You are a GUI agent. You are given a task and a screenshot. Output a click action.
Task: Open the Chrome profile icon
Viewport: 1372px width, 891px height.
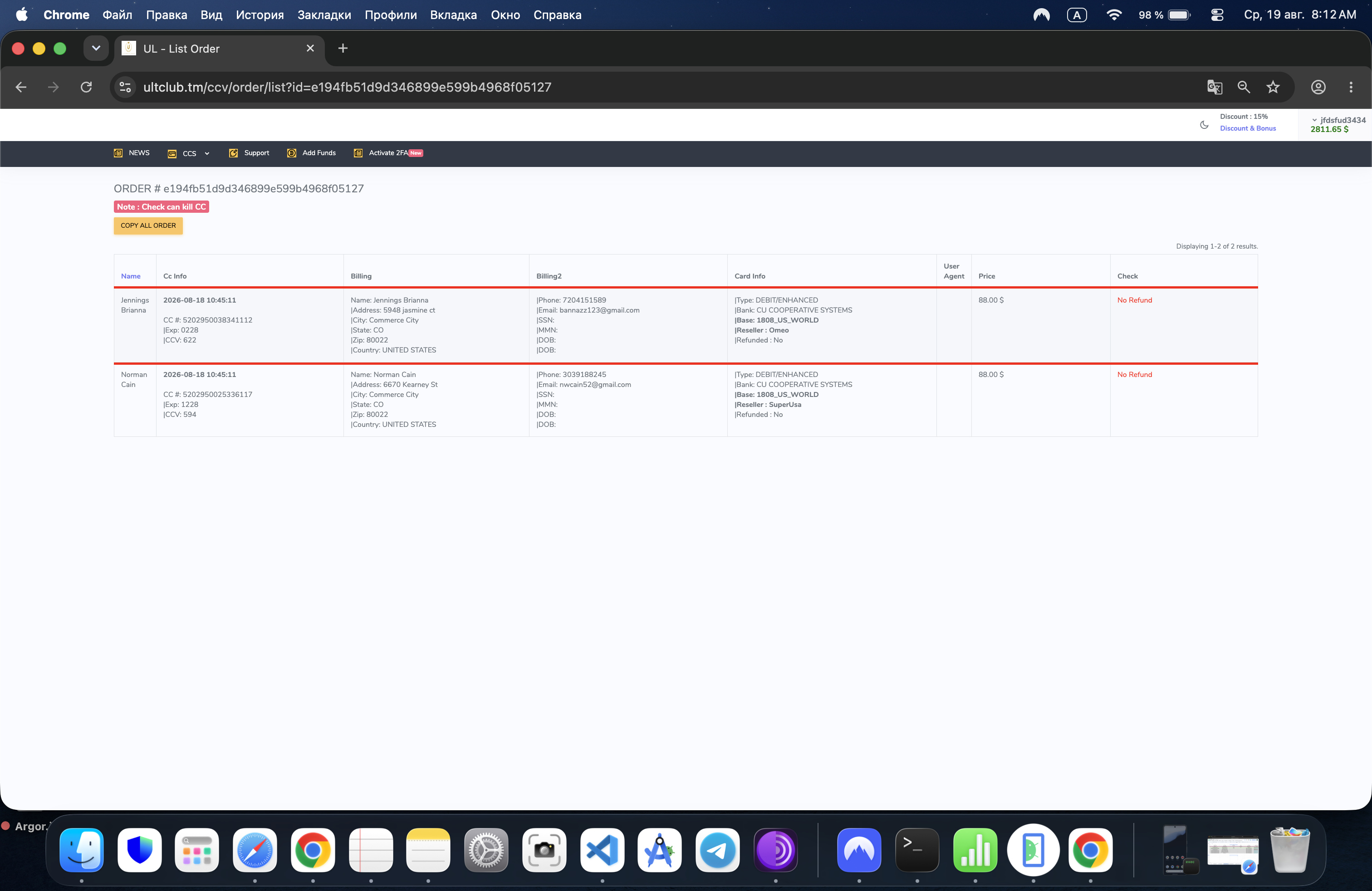[x=1318, y=87]
